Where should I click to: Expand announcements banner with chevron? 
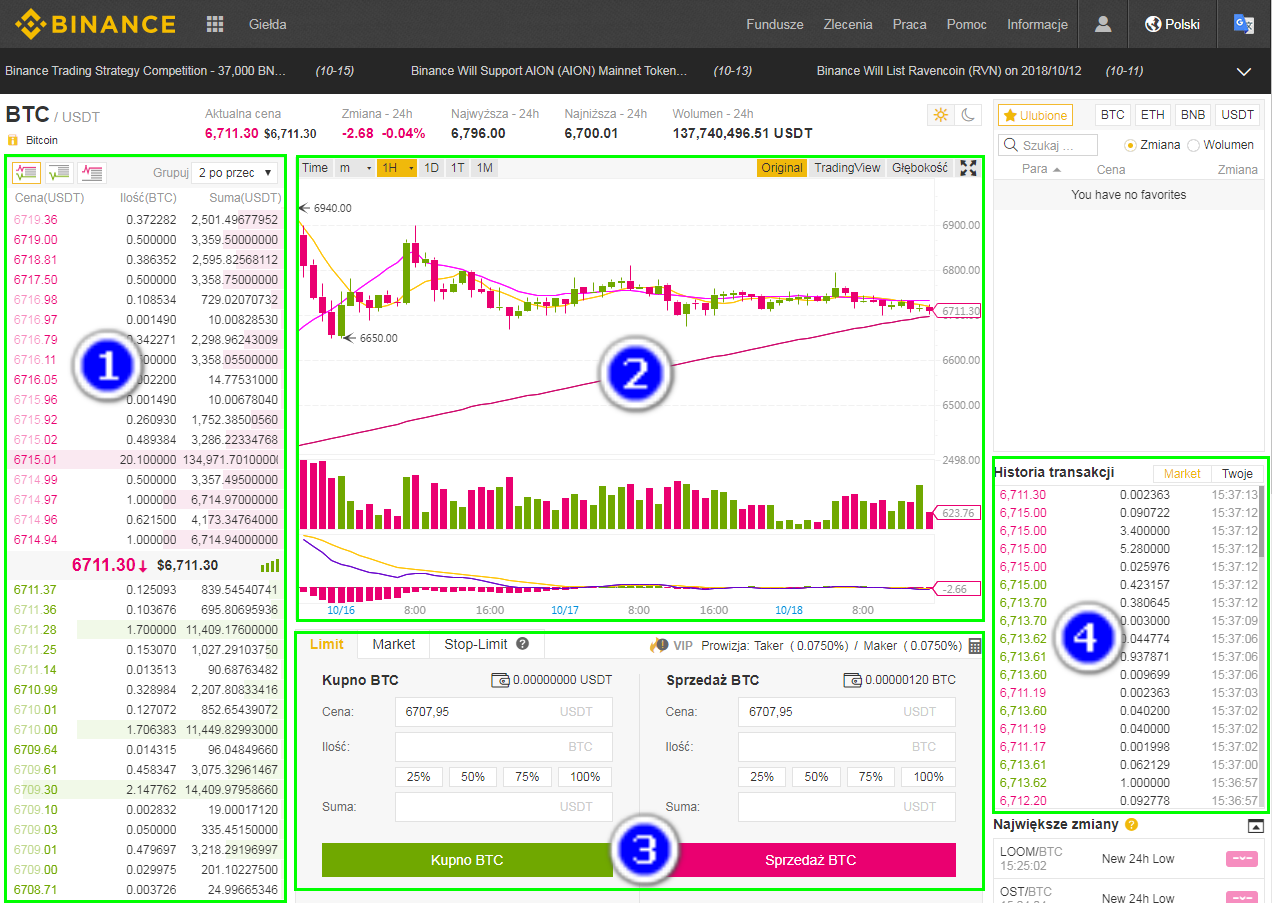click(x=1244, y=71)
